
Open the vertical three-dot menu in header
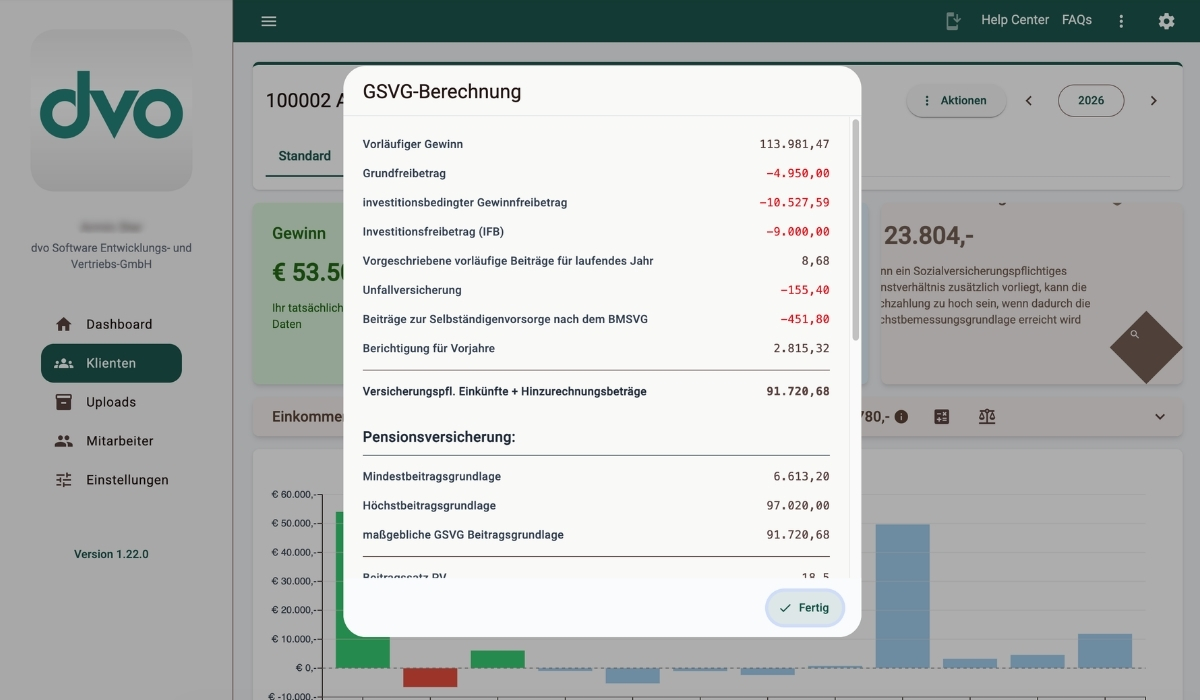(1121, 21)
